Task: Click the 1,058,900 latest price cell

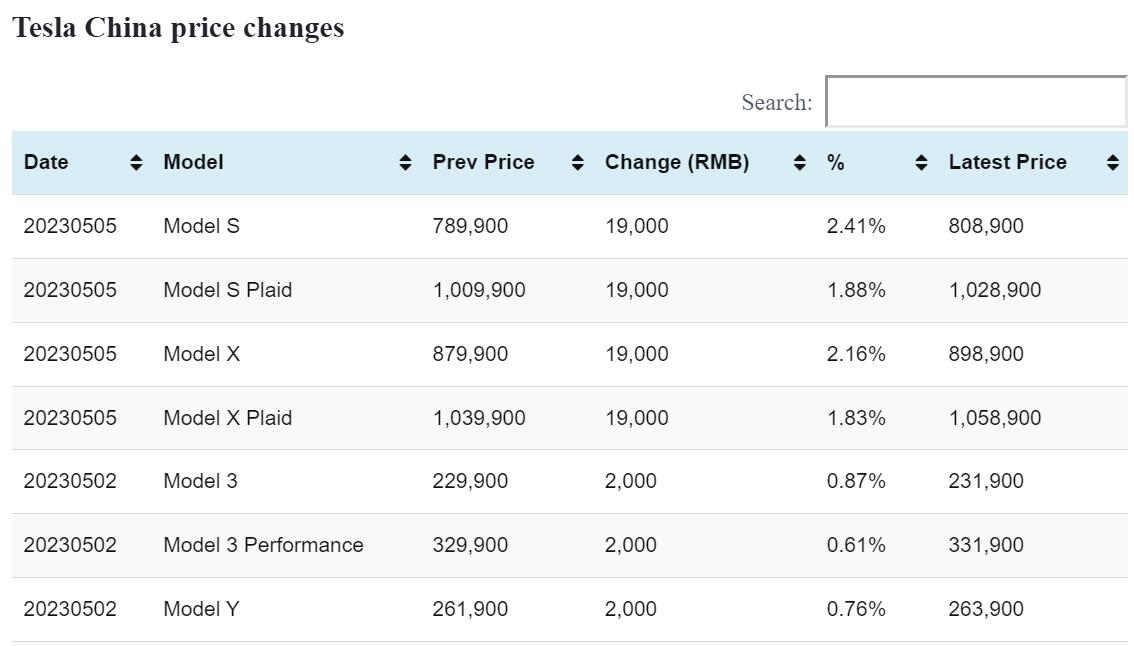Action: (994, 418)
